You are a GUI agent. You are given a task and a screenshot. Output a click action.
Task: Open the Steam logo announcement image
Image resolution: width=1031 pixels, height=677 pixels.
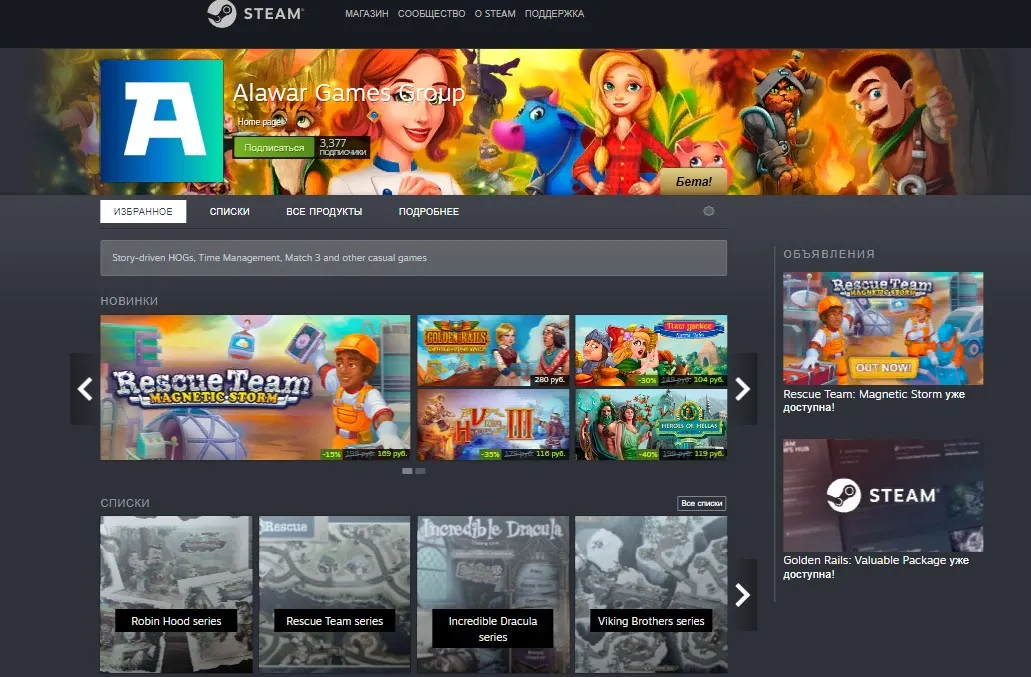point(883,495)
